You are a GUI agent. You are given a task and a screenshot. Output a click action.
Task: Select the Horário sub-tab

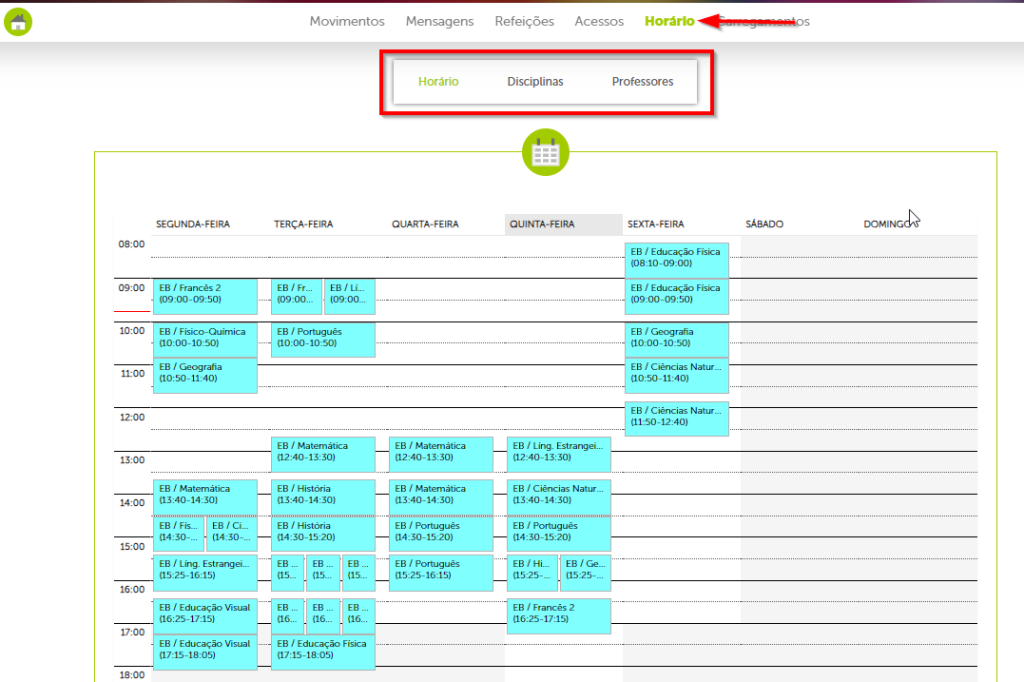pos(438,82)
